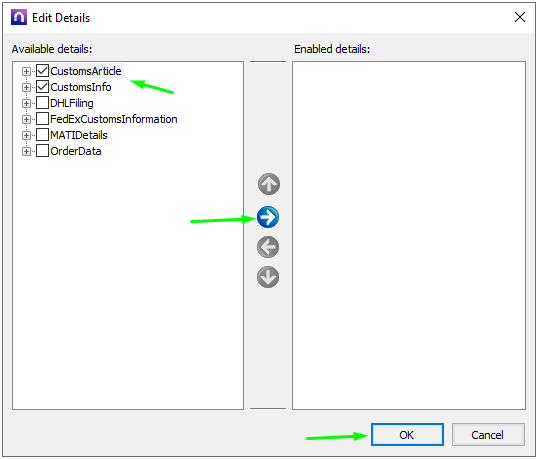Image resolution: width=538 pixels, height=459 pixels.
Task: Select the CustomsInfo label
Action: point(81,87)
